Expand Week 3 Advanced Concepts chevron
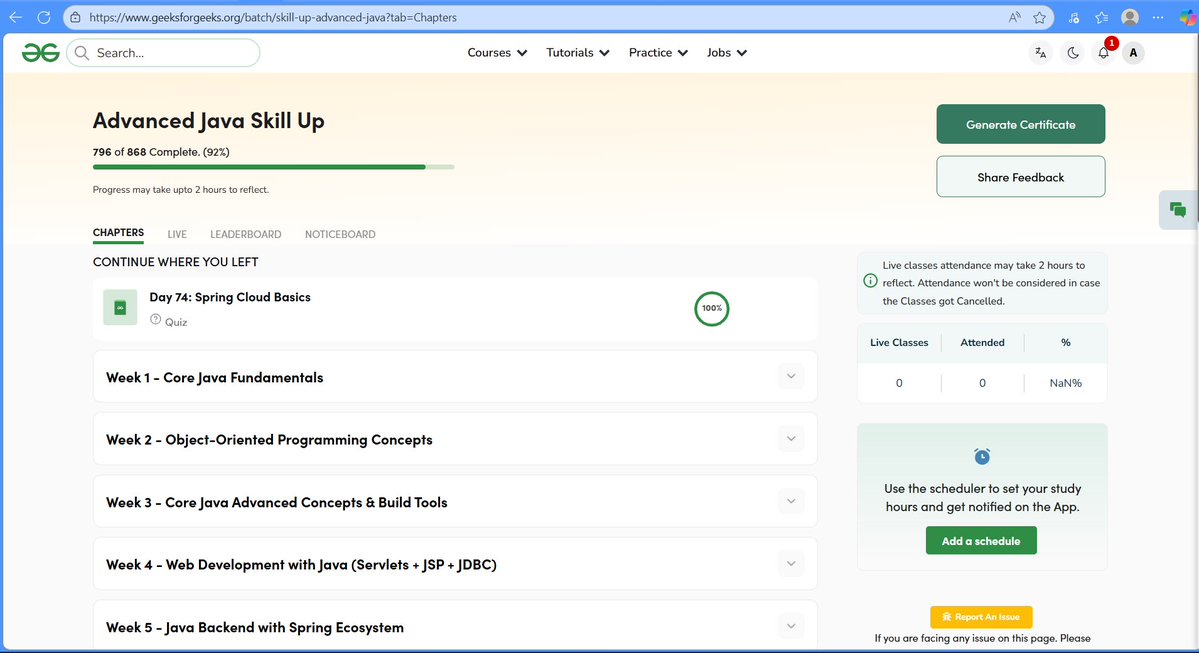The height and width of the screenshot is (653, 1199). [x=791, y=502]
